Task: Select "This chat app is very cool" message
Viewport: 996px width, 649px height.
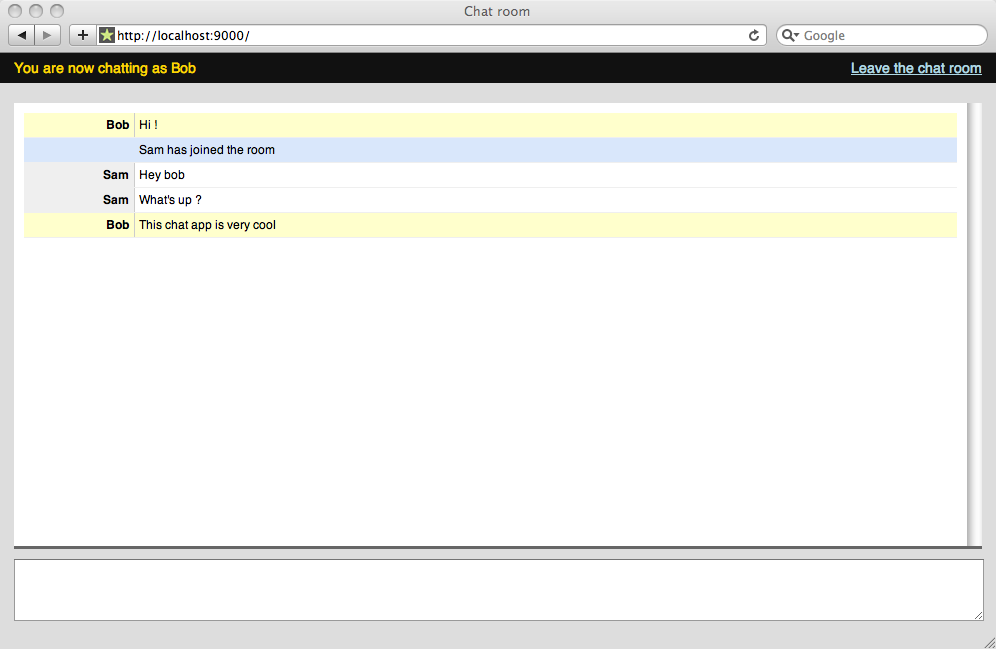Action: coord(207,225)
